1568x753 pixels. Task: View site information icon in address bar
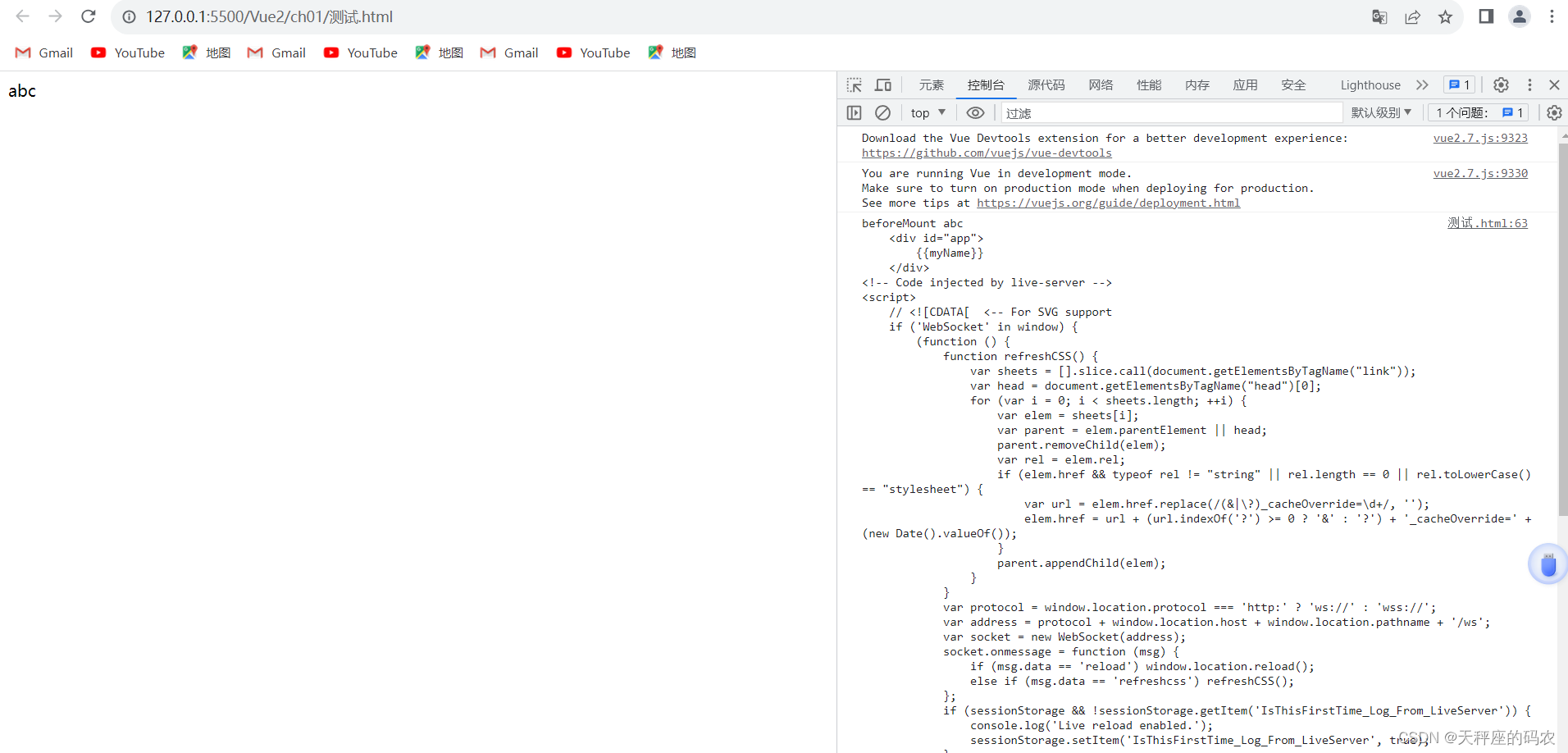[129, 16]
